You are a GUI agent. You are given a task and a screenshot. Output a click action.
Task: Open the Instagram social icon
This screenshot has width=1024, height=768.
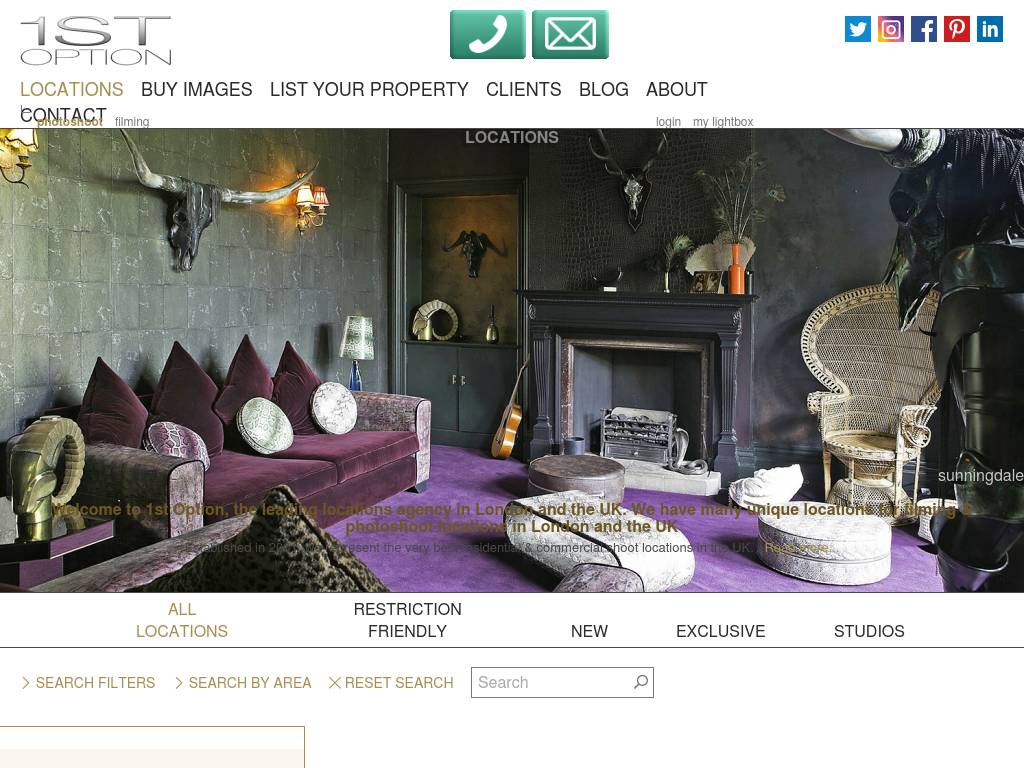(891, 29)
